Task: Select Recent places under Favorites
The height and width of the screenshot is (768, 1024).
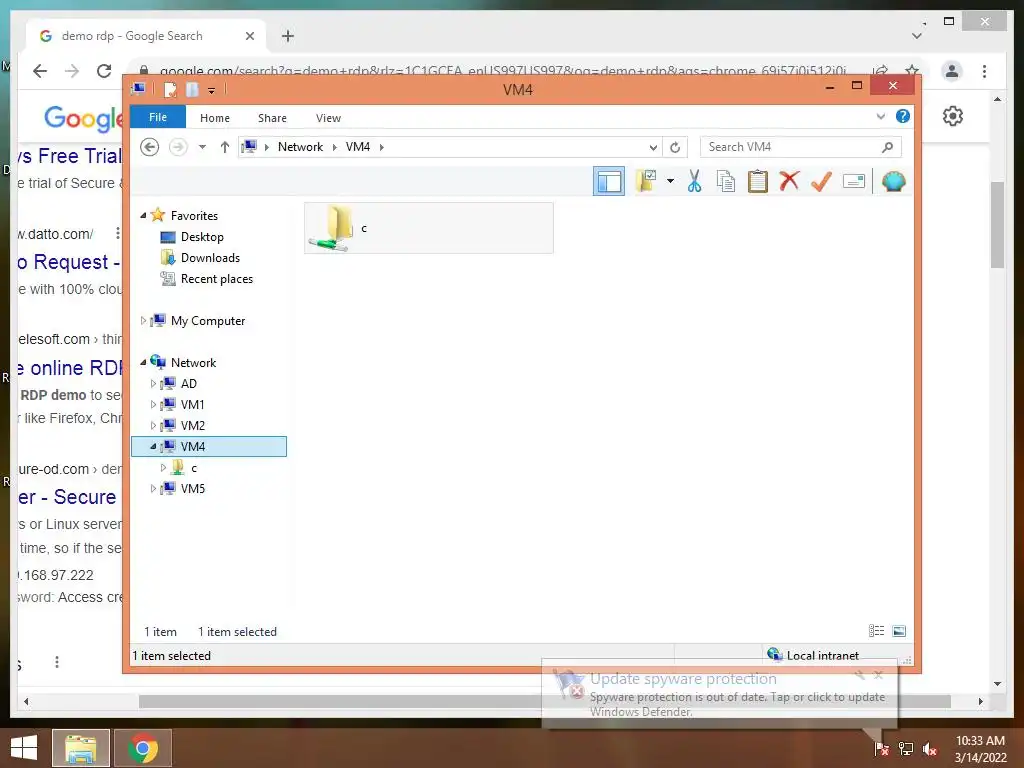Action: tap(217, 279)
